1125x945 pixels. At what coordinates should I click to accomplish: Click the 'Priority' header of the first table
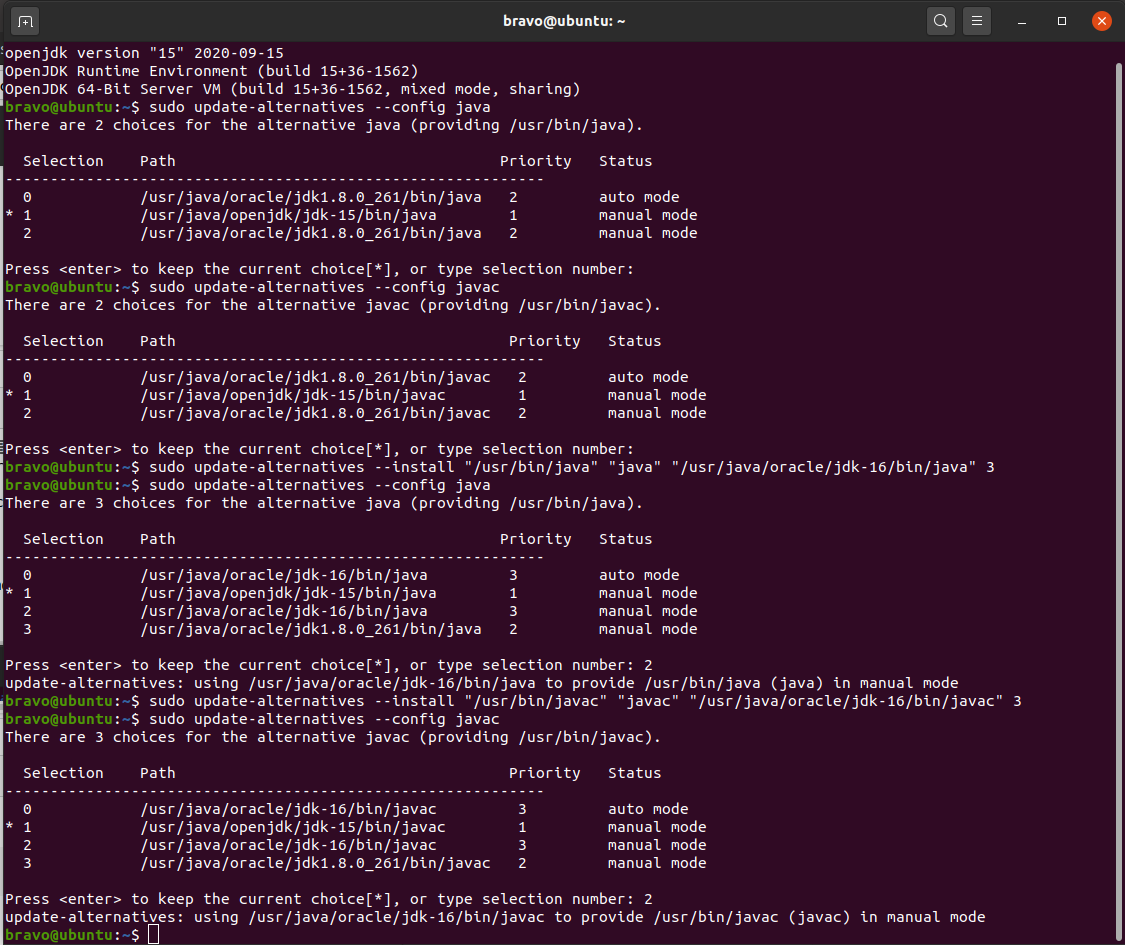click(535, 161)
